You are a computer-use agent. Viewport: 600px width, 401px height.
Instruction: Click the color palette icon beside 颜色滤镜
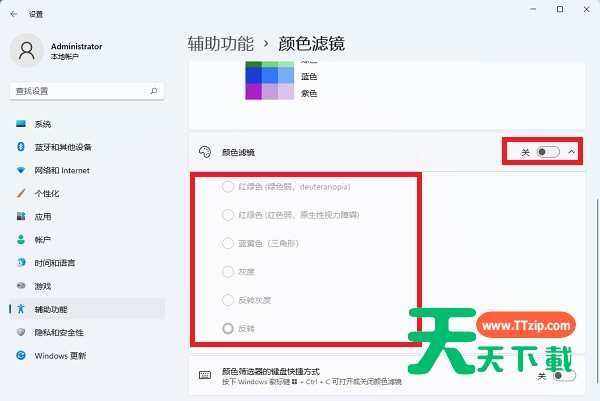point(205,152)
